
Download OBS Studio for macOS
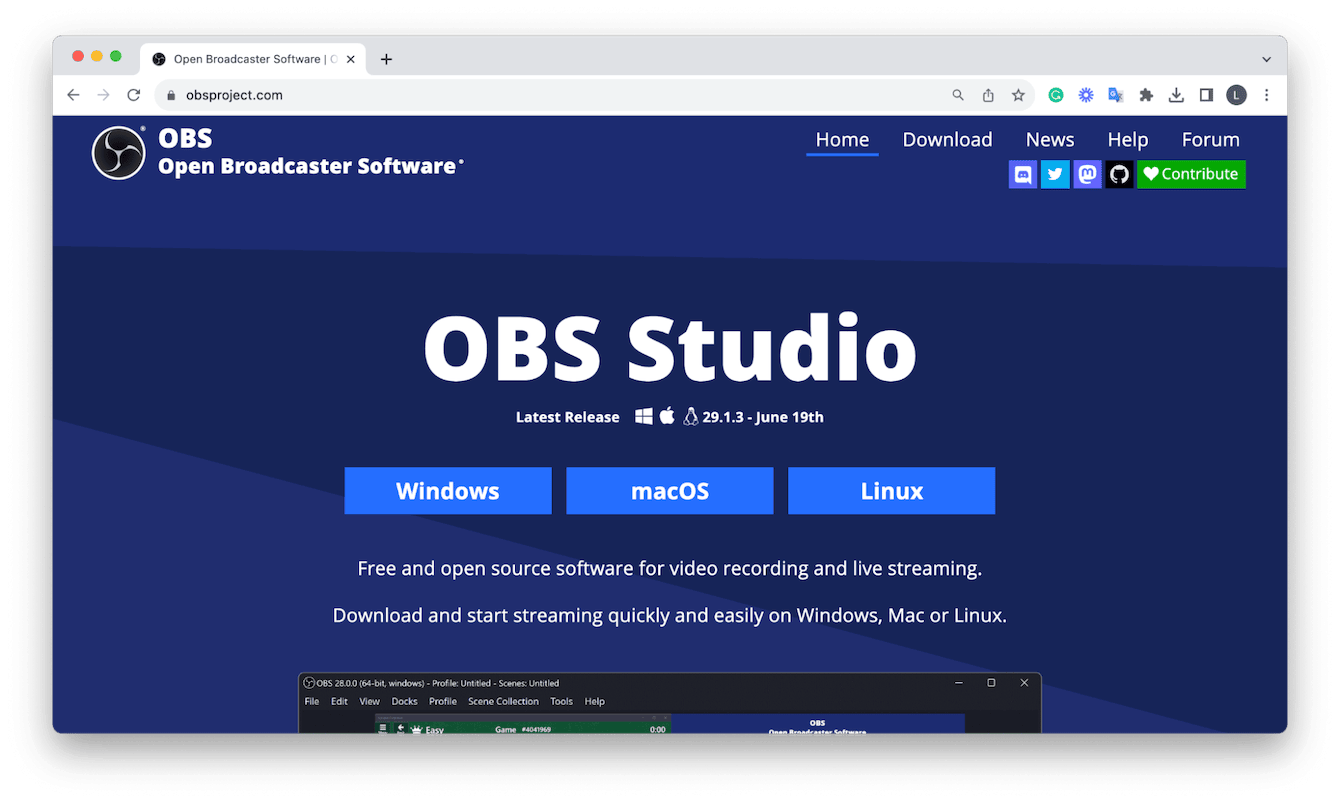point(670,491)
